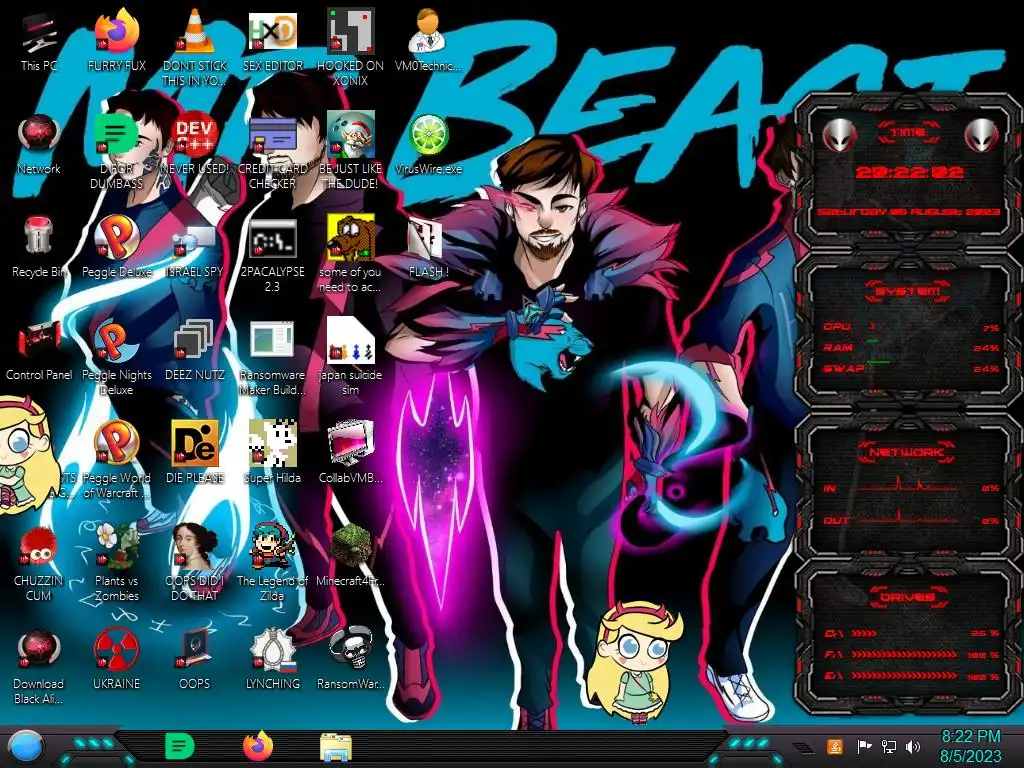
Task: Select the ISRAEL SPY desktop icon
Action: (x=195, y=251)
